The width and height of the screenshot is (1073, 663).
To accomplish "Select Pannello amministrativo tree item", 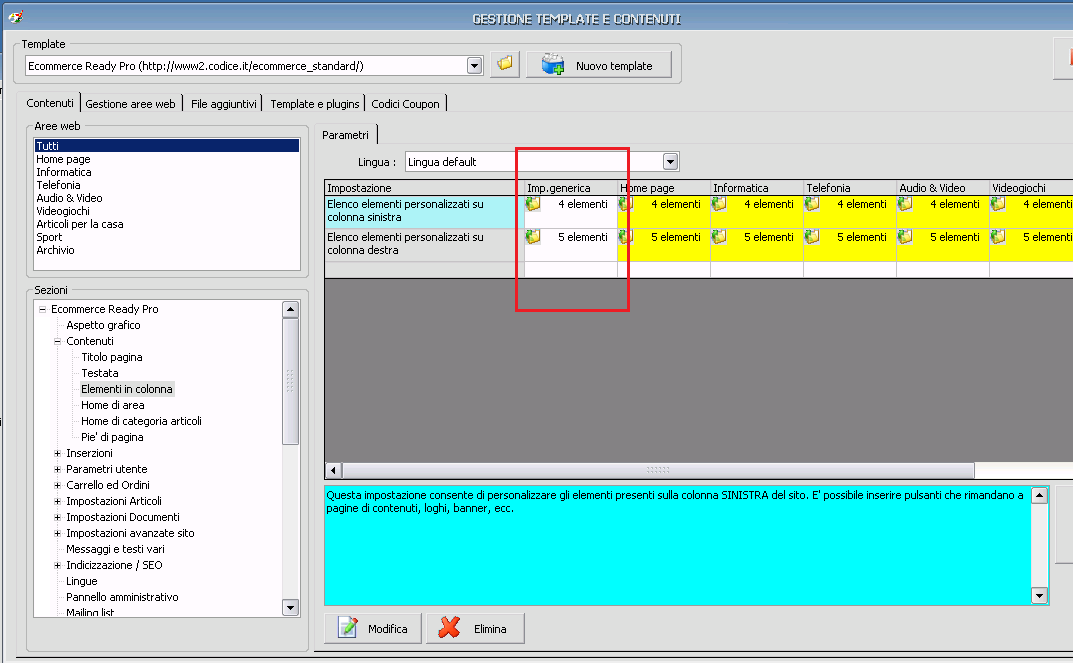I will click(x=122, y=597).
